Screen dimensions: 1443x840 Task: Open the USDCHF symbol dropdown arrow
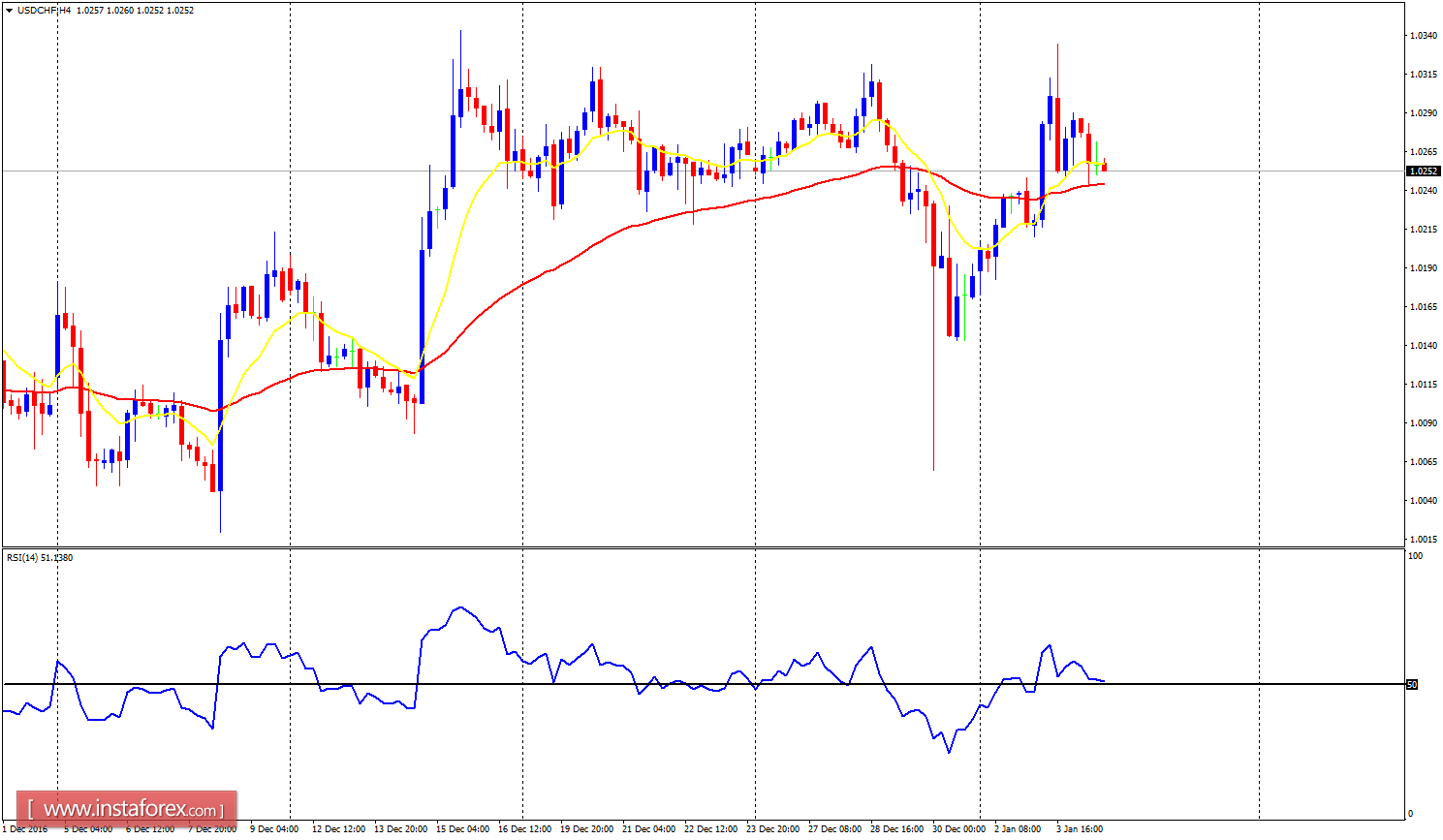coord(10,9)
